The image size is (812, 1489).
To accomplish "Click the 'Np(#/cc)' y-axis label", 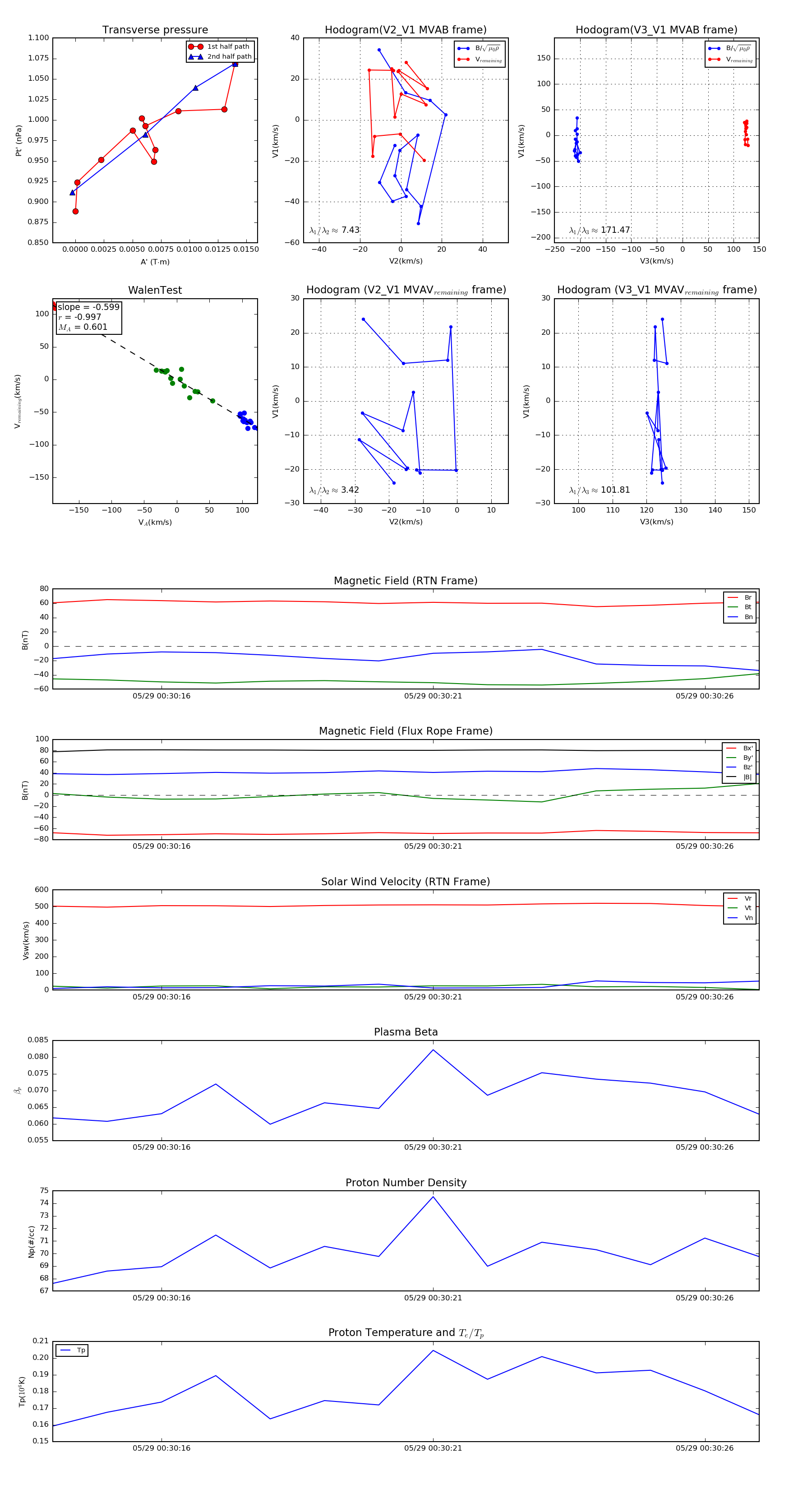I will (x=31, y=1242).
